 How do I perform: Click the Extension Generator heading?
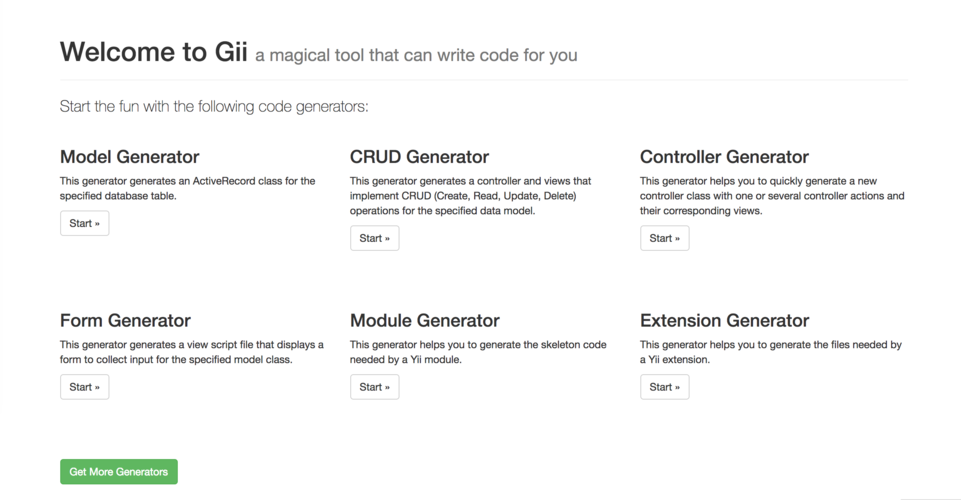click(724, 321)
